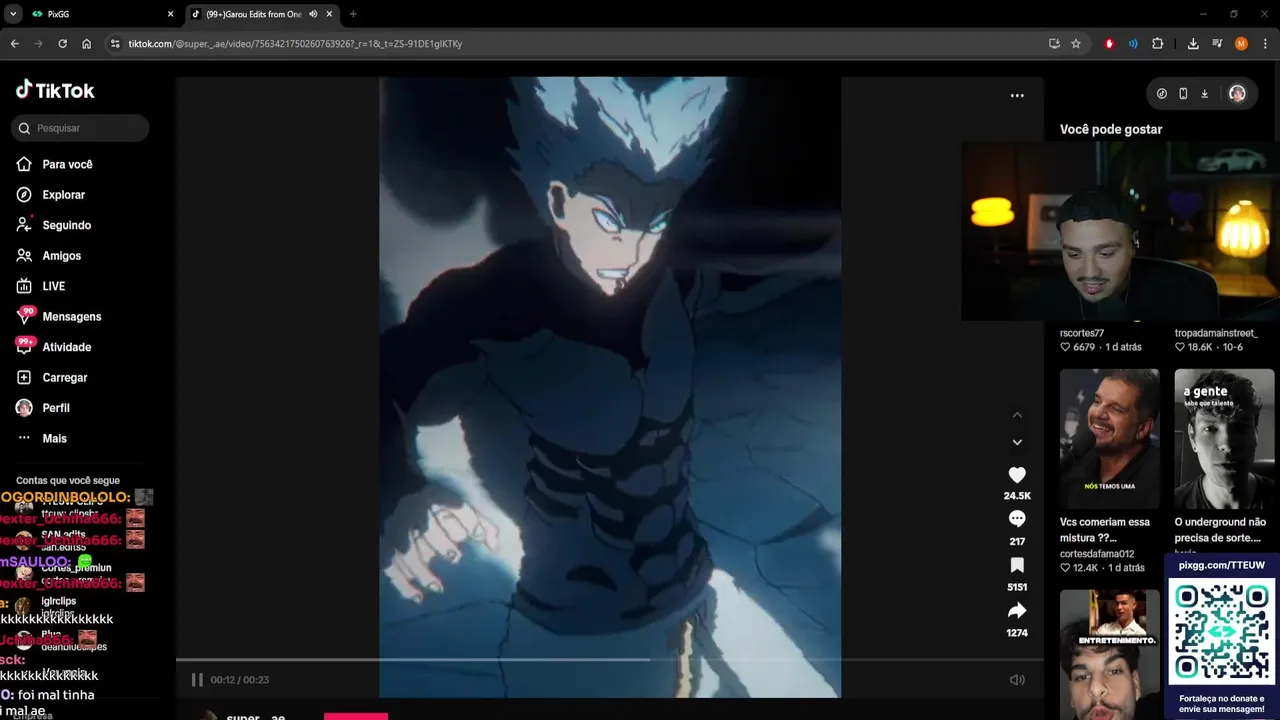Click the pixgg.com QR code overlay
The width and height of the screenshot is (1280, 720).
pos(1222,634)
